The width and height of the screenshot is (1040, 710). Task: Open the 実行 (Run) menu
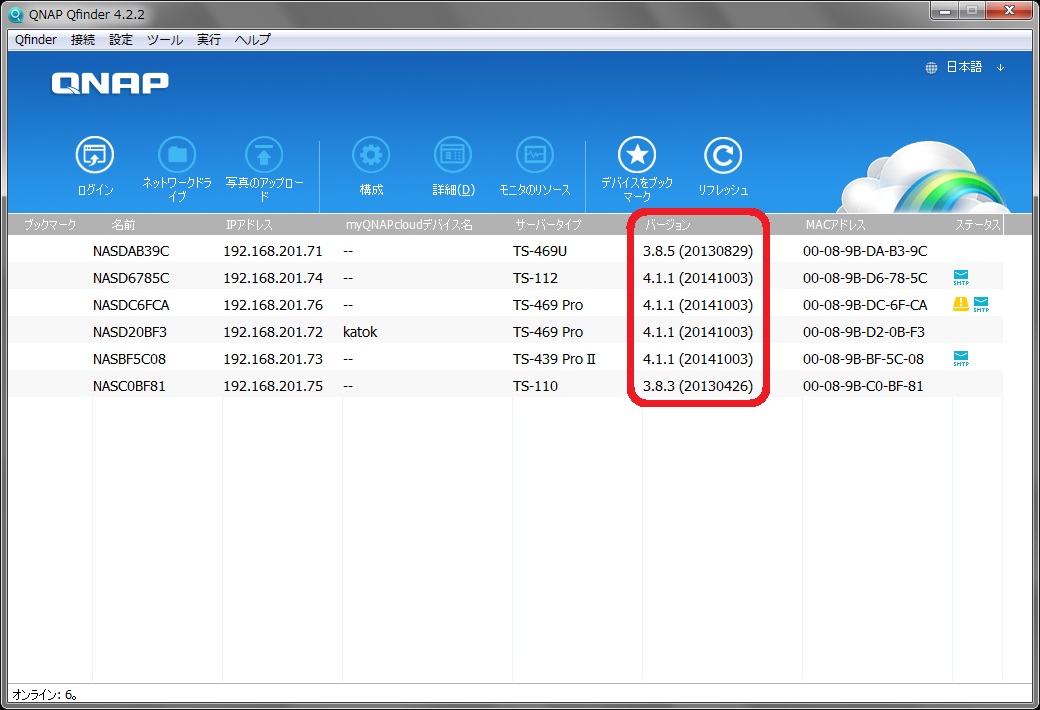click(208, 40)
